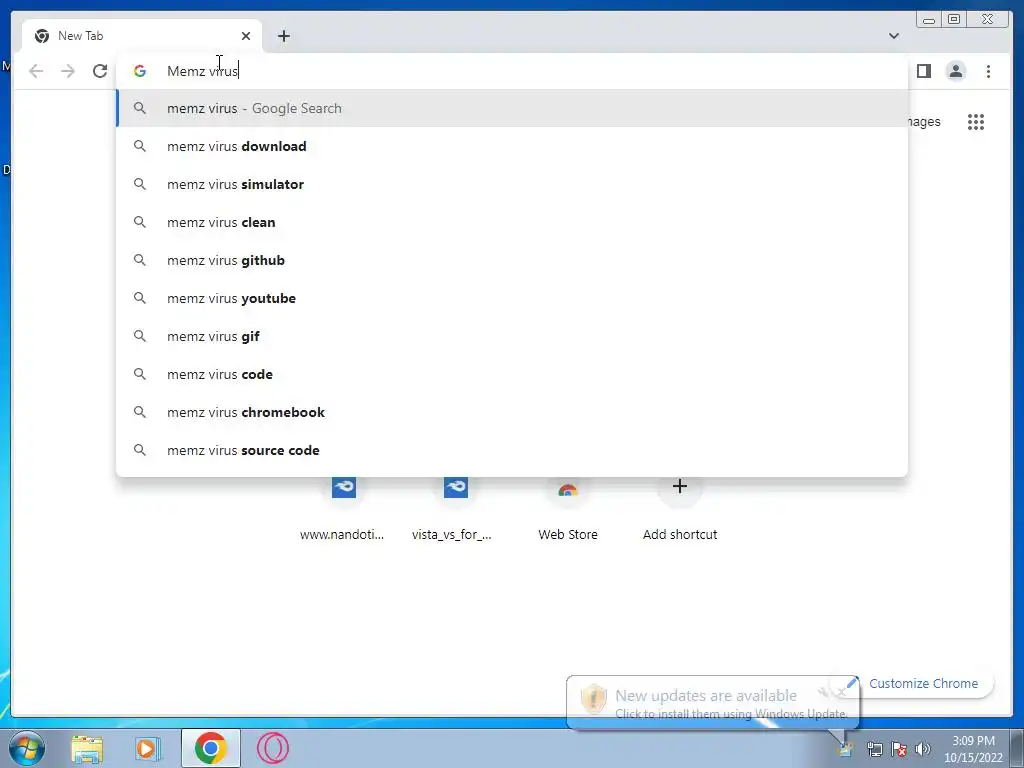Open Windows Explorer from the taskbar
Viewport: 1024px width, 768px height.
[87, 748]
